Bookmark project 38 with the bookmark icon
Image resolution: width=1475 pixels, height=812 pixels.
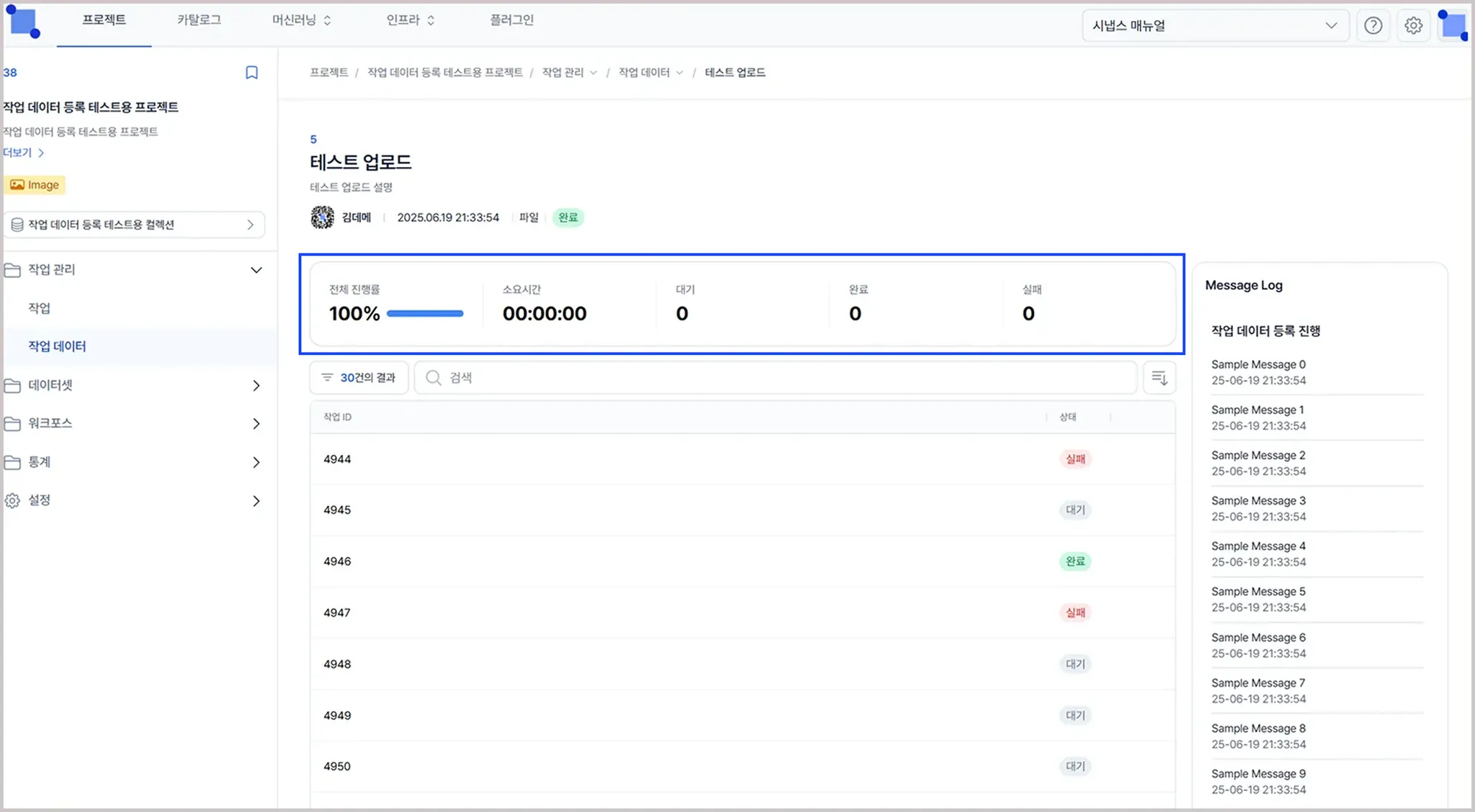point(251,73)
